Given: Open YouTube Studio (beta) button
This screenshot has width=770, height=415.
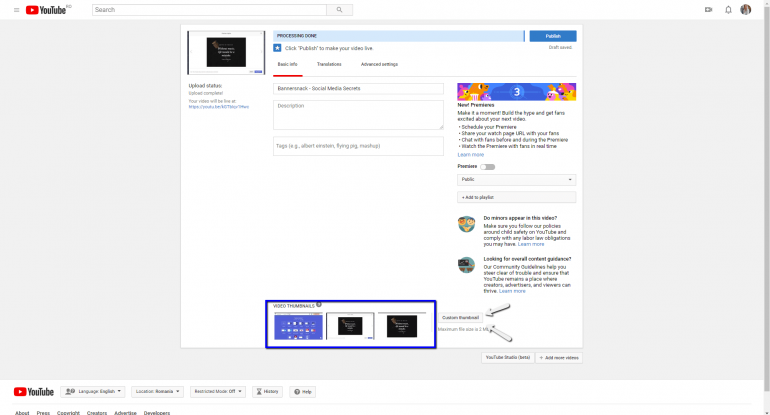Looking at the screenshot, I should click(x=508, y=358).
